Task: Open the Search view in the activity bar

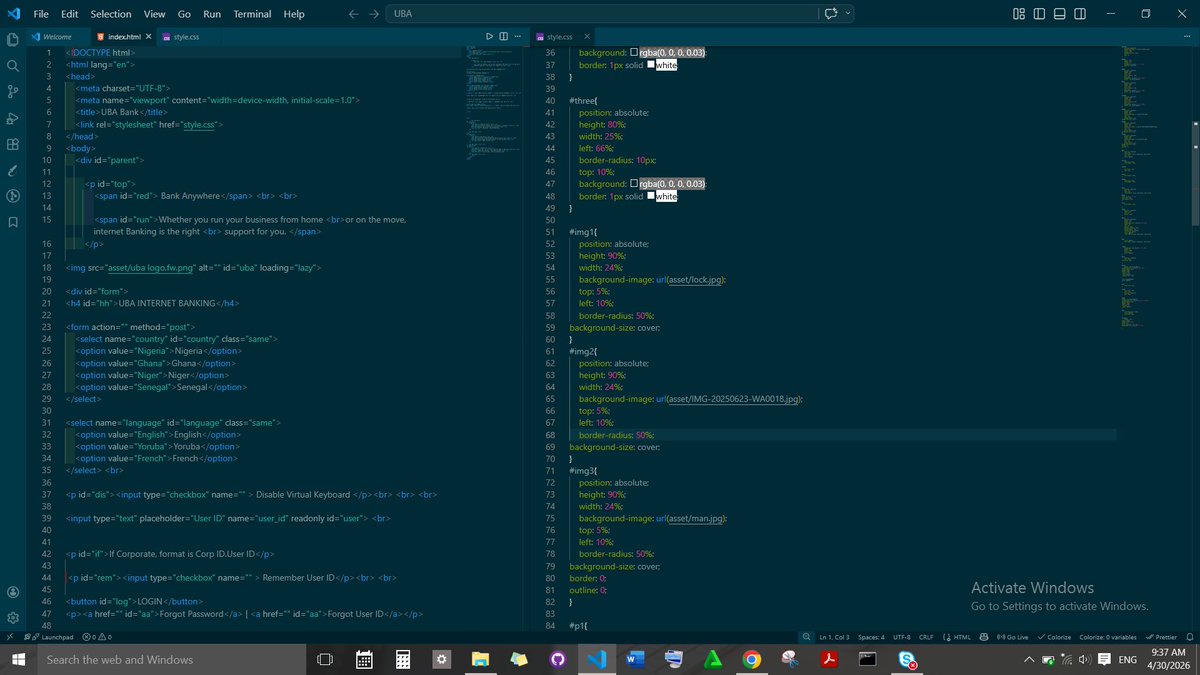Action: [13, 65]
